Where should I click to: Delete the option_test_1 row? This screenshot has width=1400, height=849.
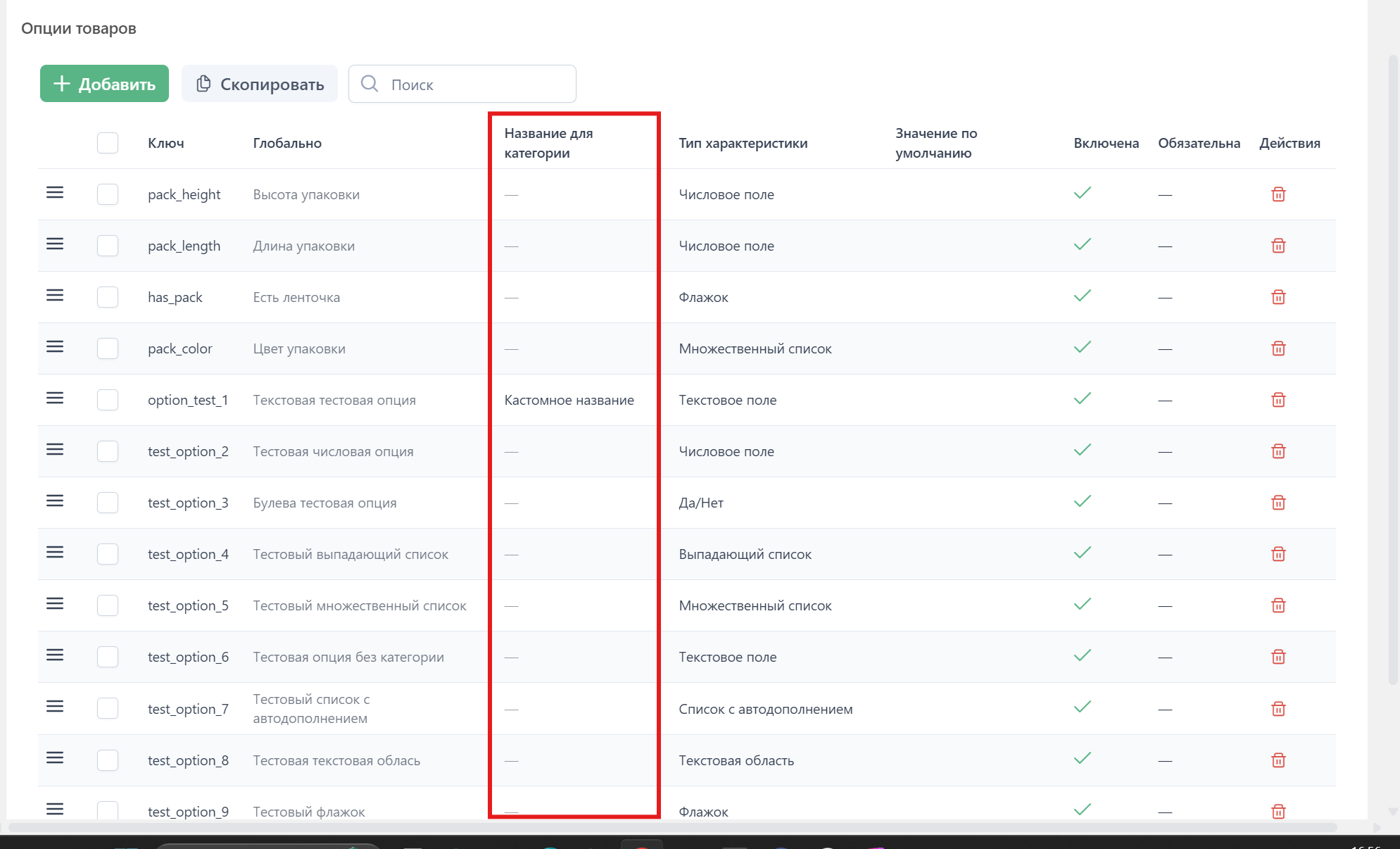1278,400
